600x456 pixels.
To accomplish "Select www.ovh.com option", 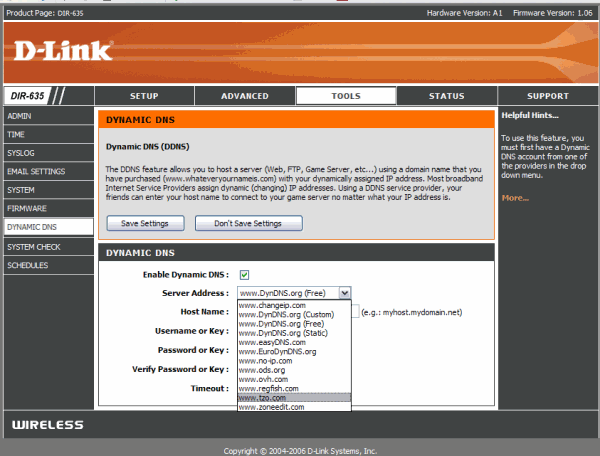I will click(x=294, y=379).
